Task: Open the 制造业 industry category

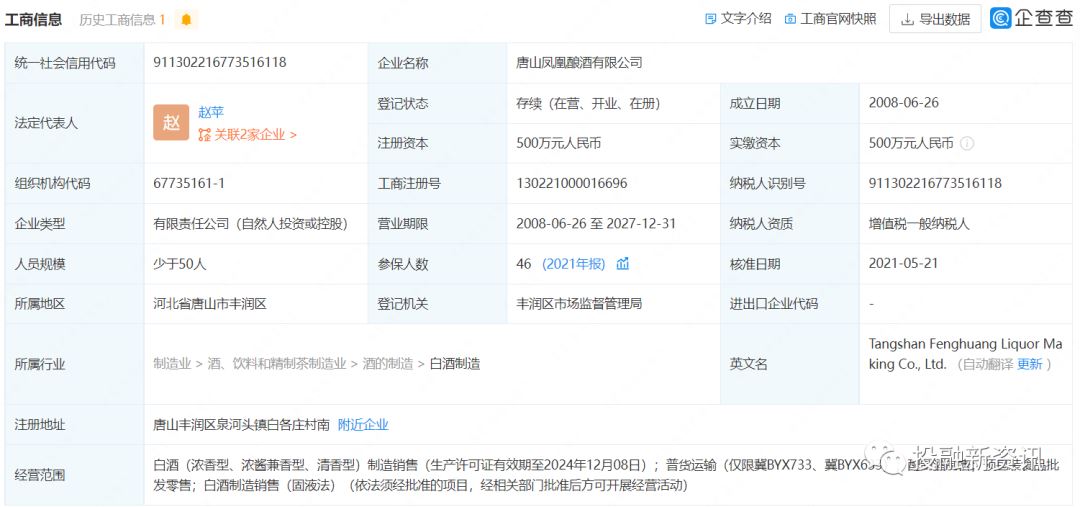Action: (172, 364)
